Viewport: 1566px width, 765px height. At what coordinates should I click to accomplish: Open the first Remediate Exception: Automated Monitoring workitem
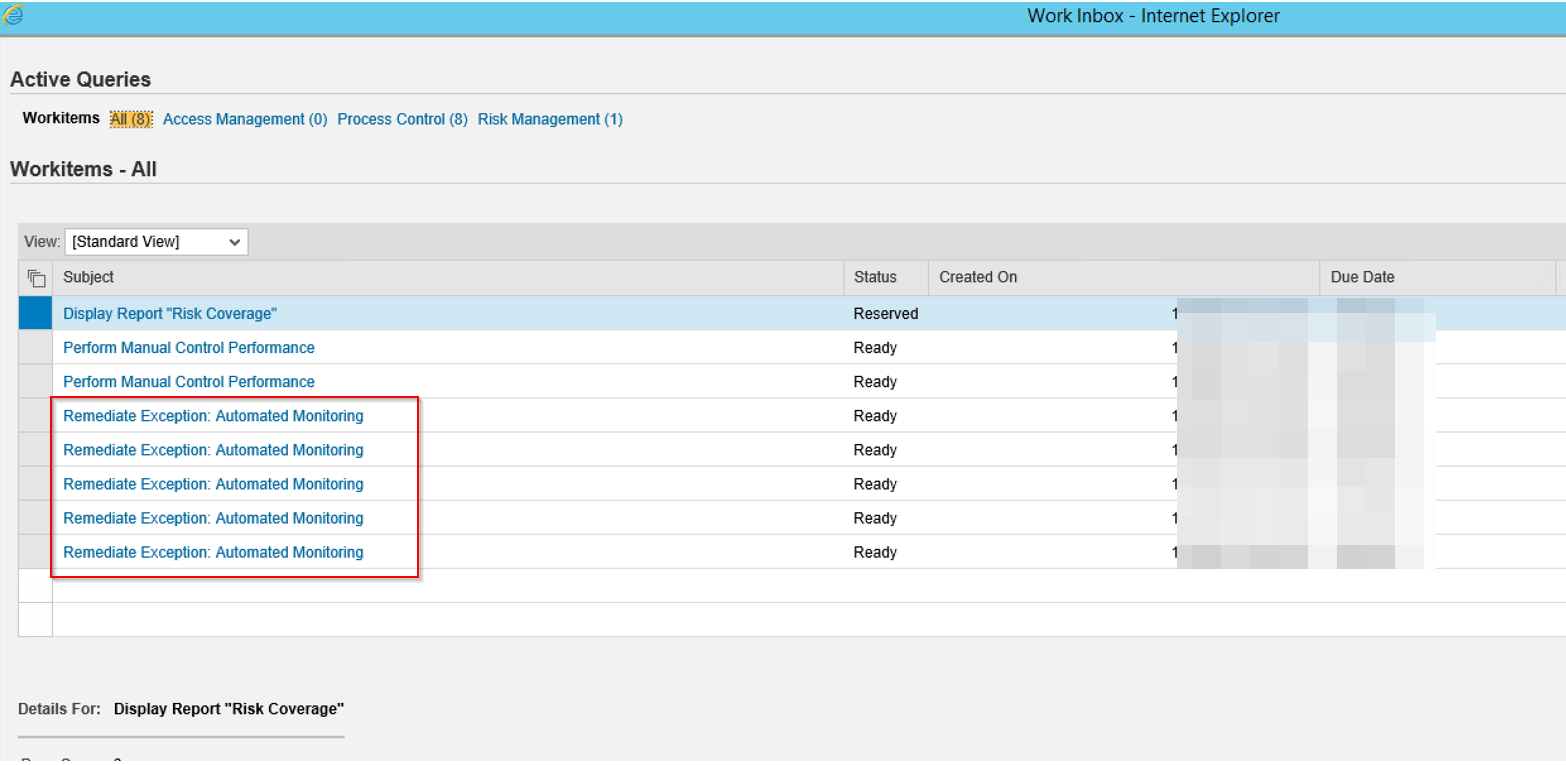213,415
